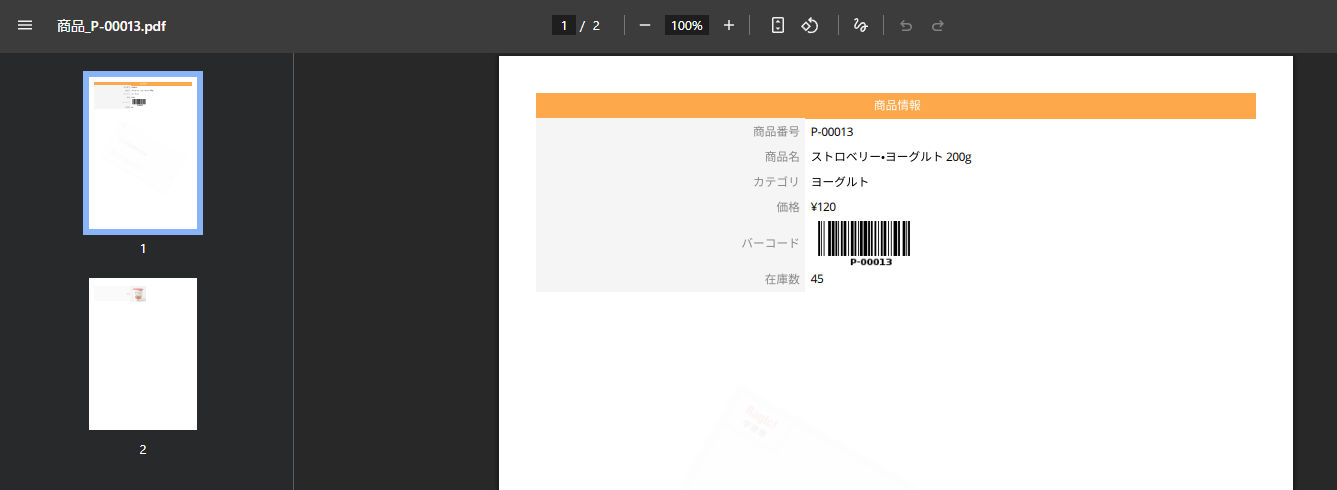1337x490 pixels.
Task: Rotate the document counterclockwise
Action: click(x=811, y=25)
